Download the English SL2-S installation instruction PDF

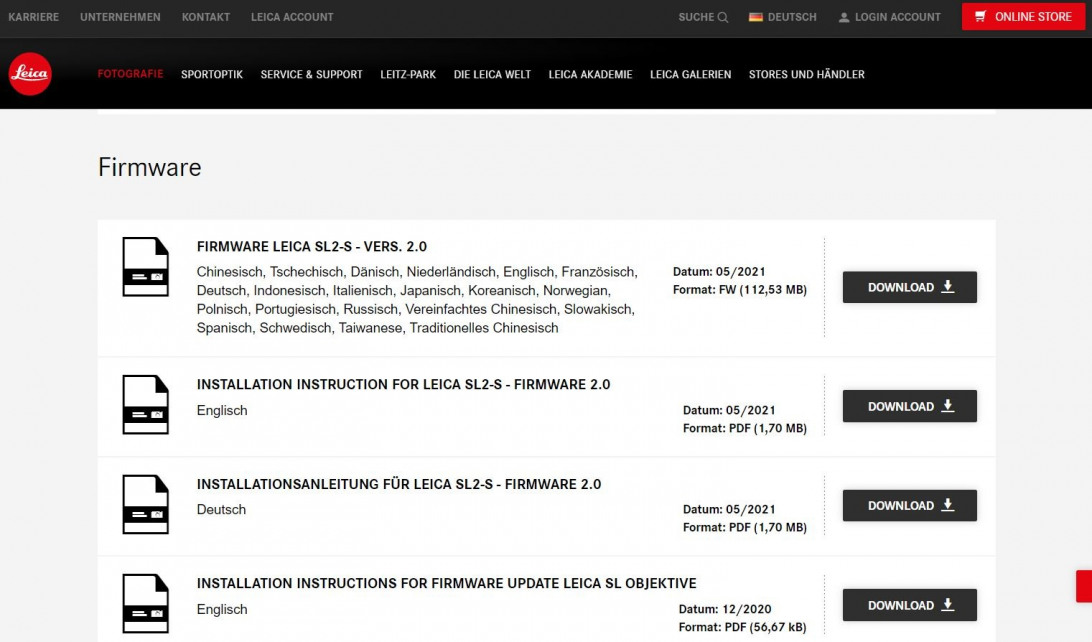click(909, 406)
